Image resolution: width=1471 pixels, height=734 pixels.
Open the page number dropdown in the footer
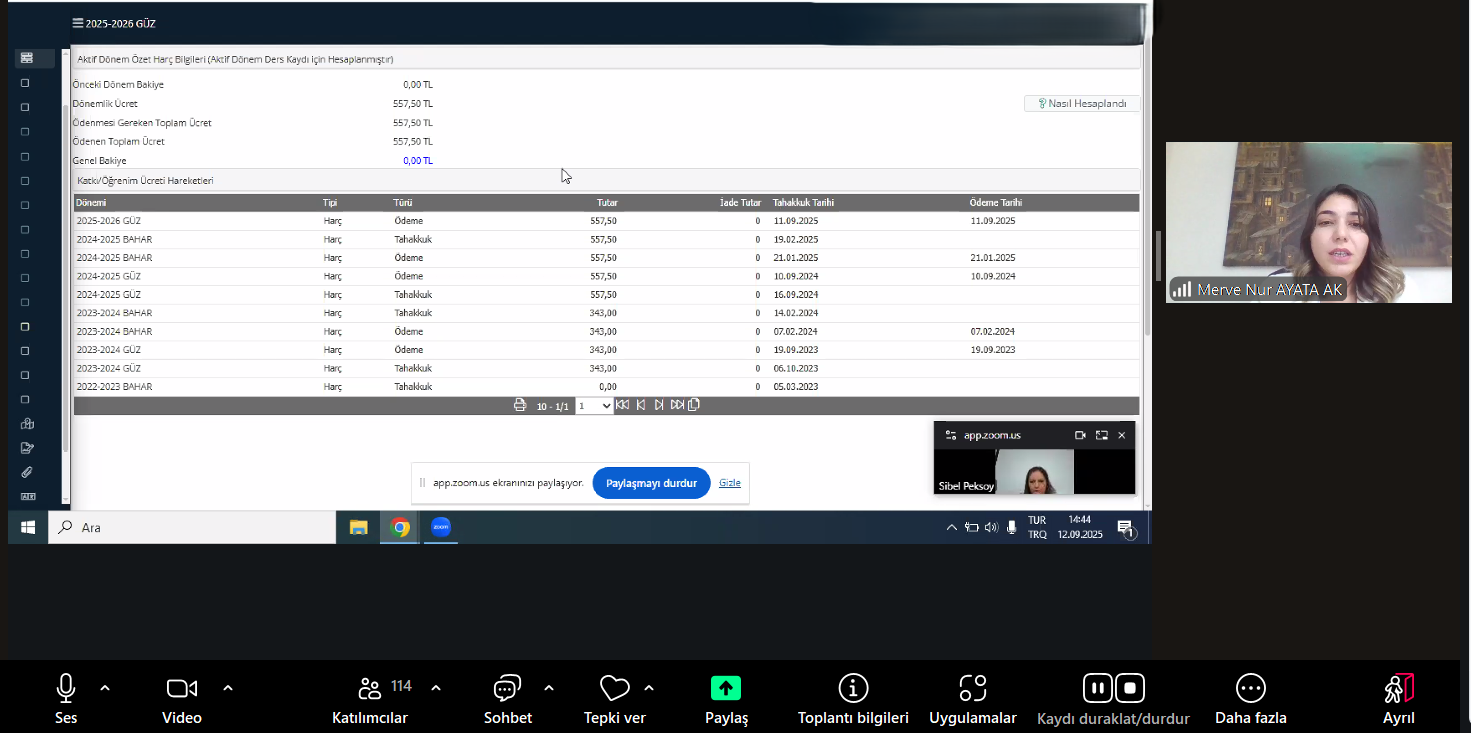(x=594, y=406)
